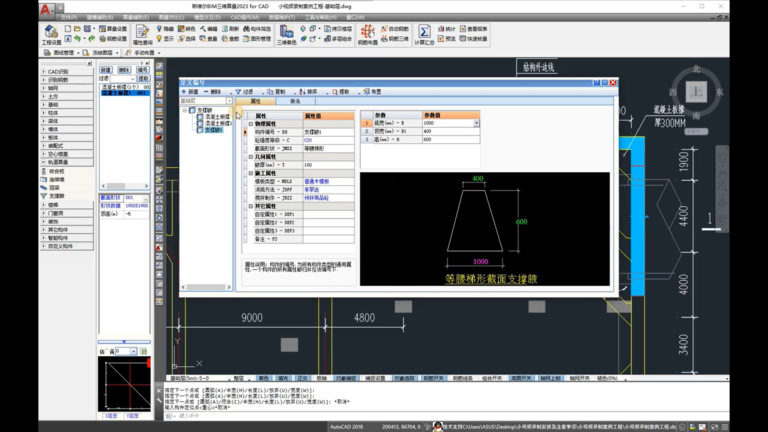Image resolution: width=768 pixels, height=432 pixels.
Task: Click 统计 statistics chart tool
Action: coord(446,29)
